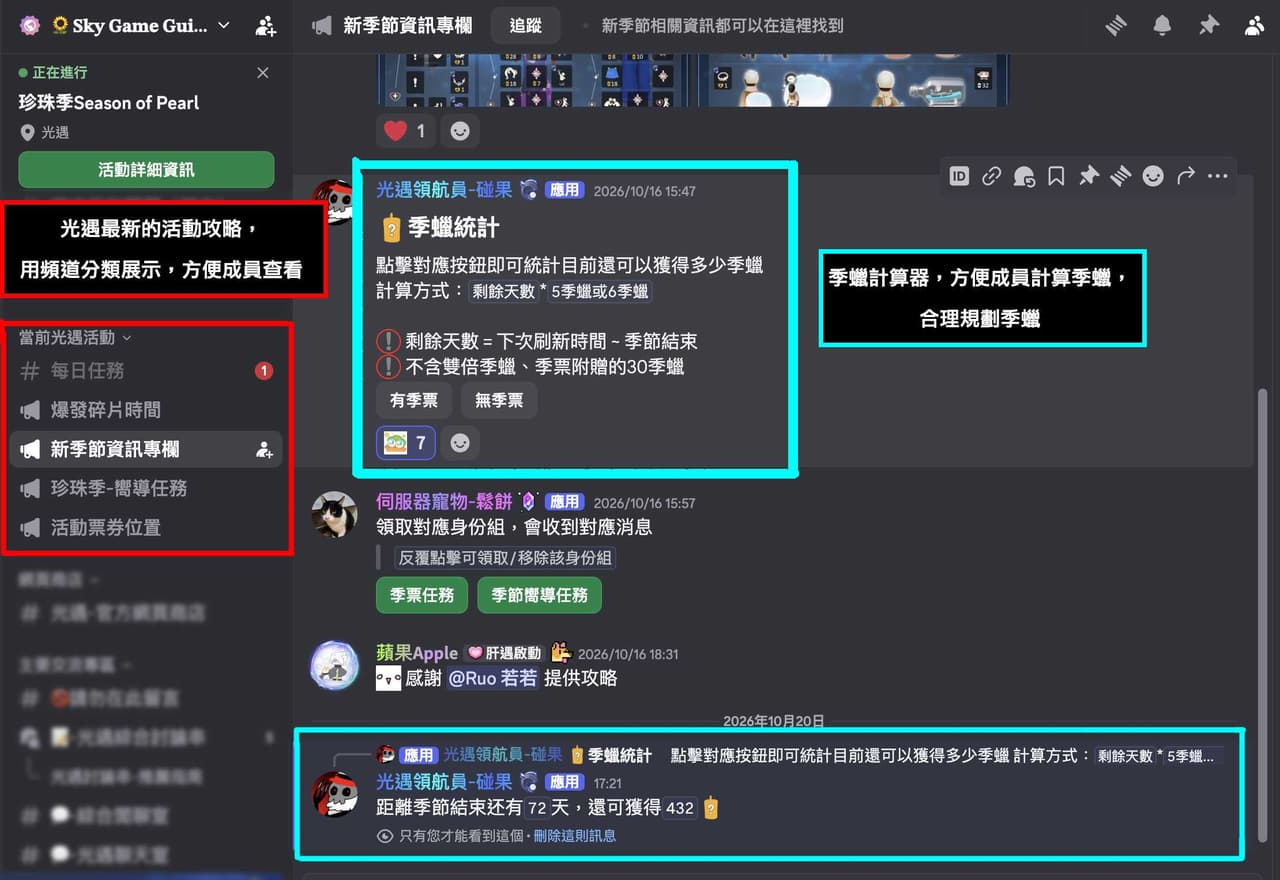Screen dimensions: 1280x880
Task: Select the 活動票券位置 channel
Action: [146, 527]
